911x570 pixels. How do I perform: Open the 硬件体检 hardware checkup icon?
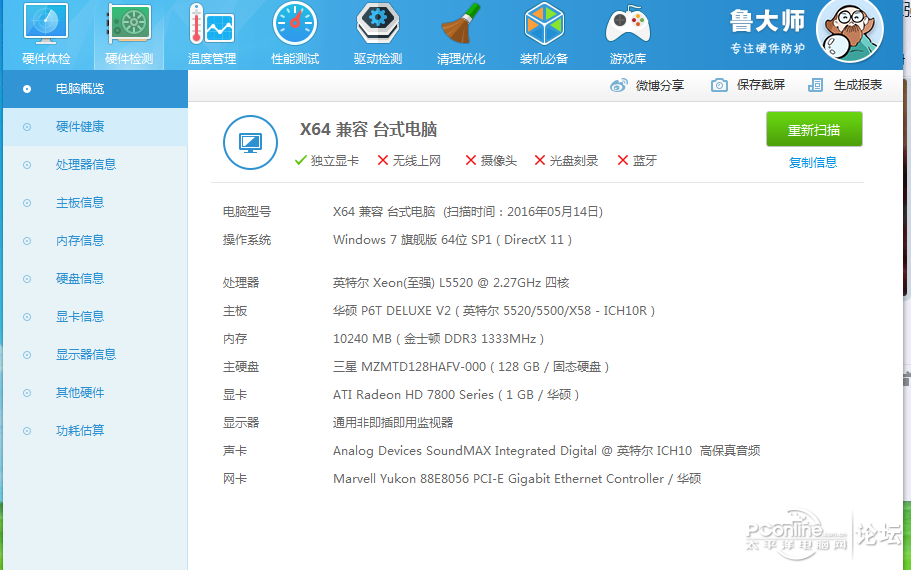46,24
